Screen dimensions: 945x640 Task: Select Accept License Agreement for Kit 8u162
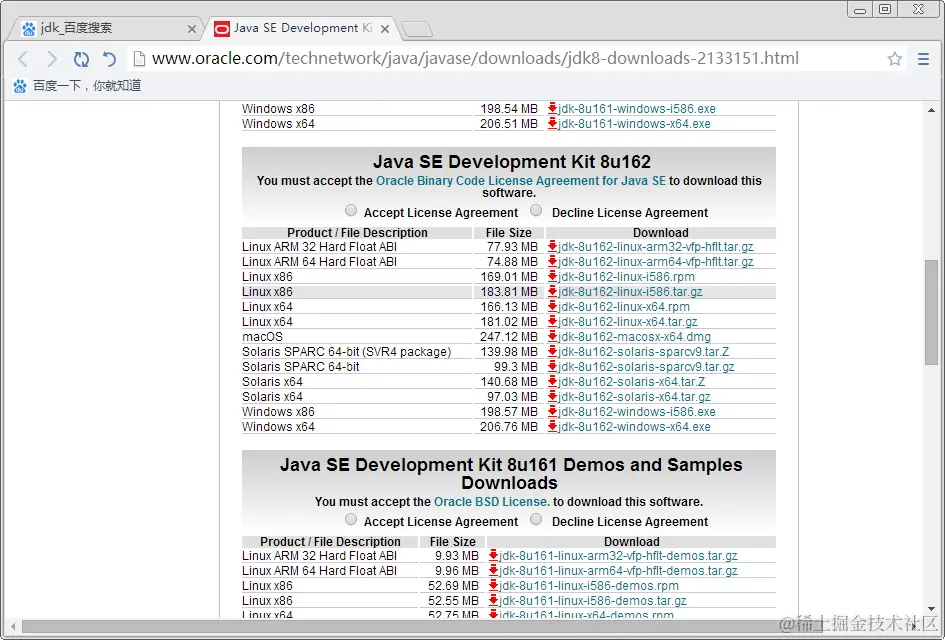(351, 210)
